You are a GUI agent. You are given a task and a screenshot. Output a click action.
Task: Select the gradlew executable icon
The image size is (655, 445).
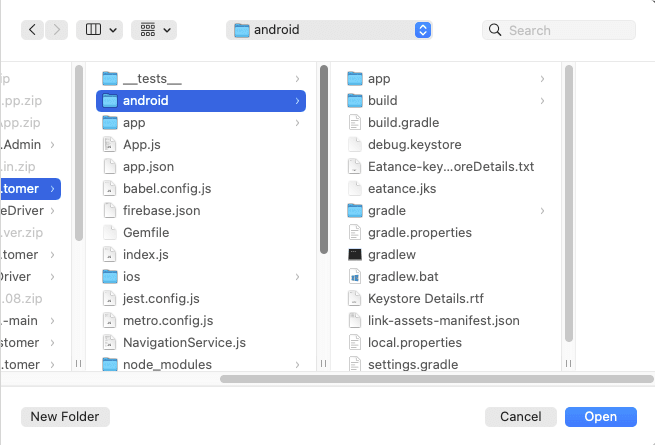point(355,255)
